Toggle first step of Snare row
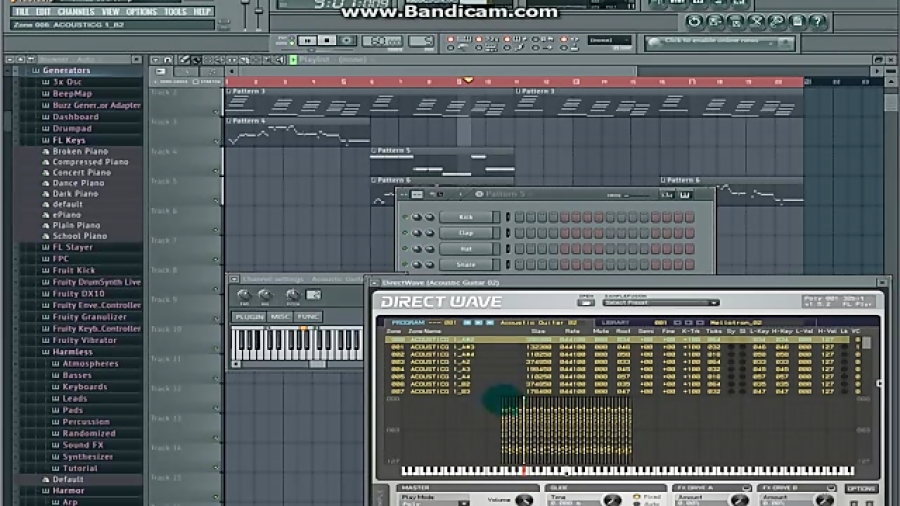The width and height of the screenshot is (900, 506). [519, 264]
